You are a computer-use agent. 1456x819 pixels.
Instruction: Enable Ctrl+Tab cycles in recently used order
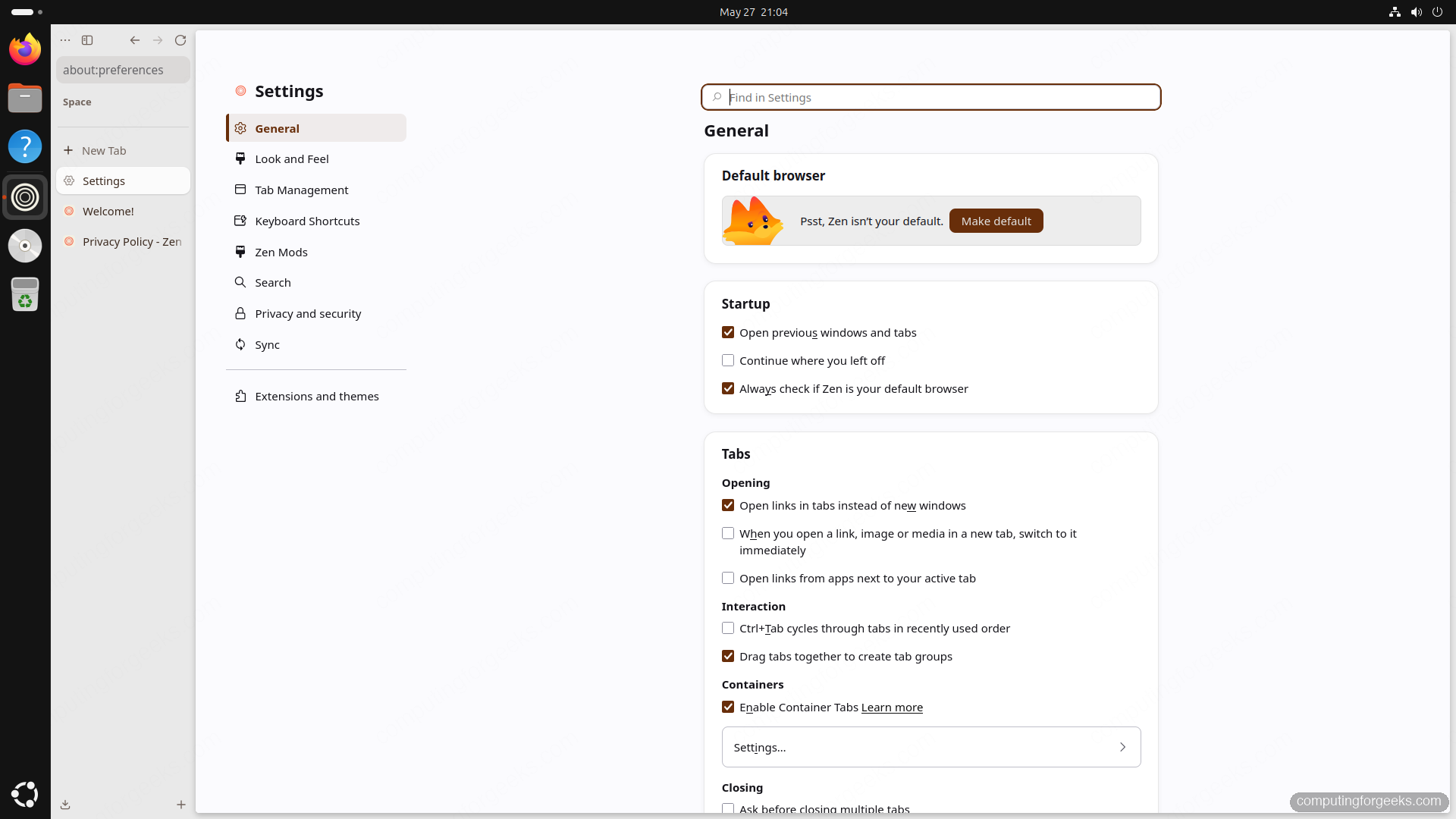[728, 628]
